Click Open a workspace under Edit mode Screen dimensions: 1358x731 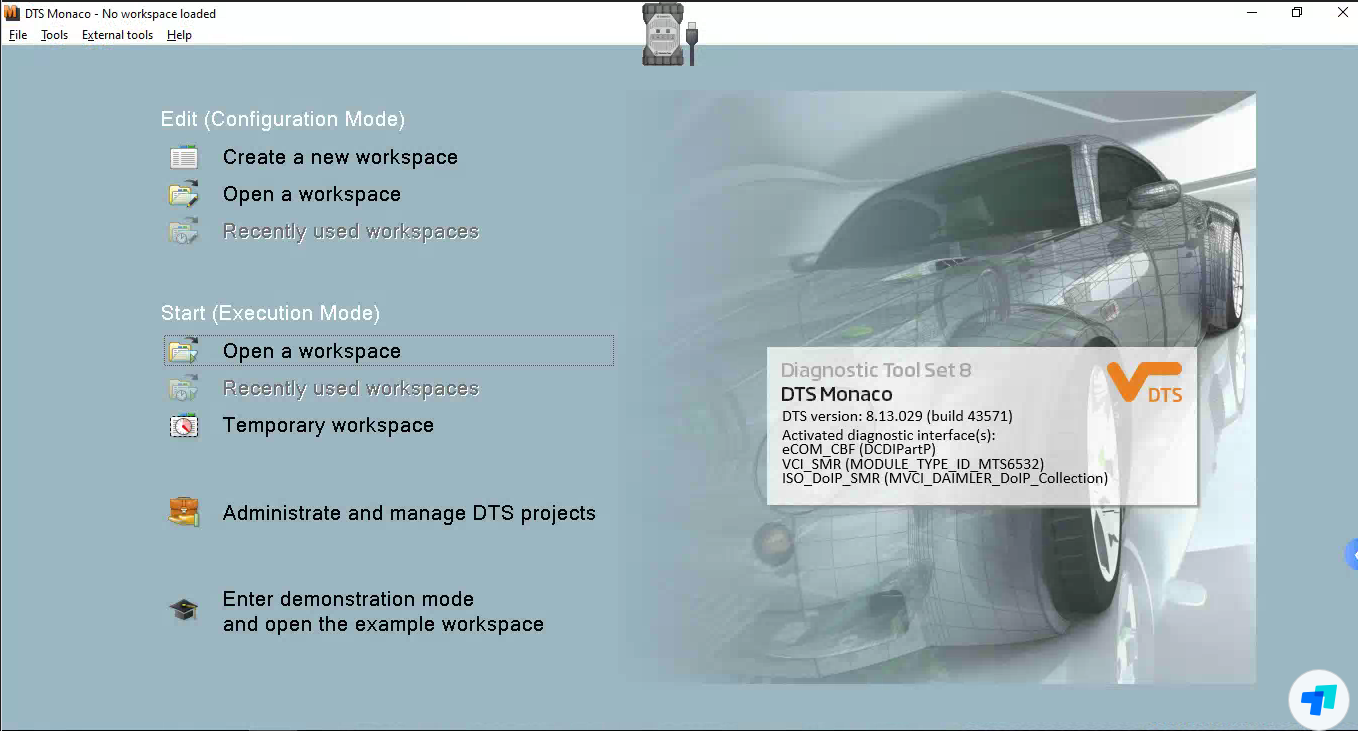(x=312, y=194)
